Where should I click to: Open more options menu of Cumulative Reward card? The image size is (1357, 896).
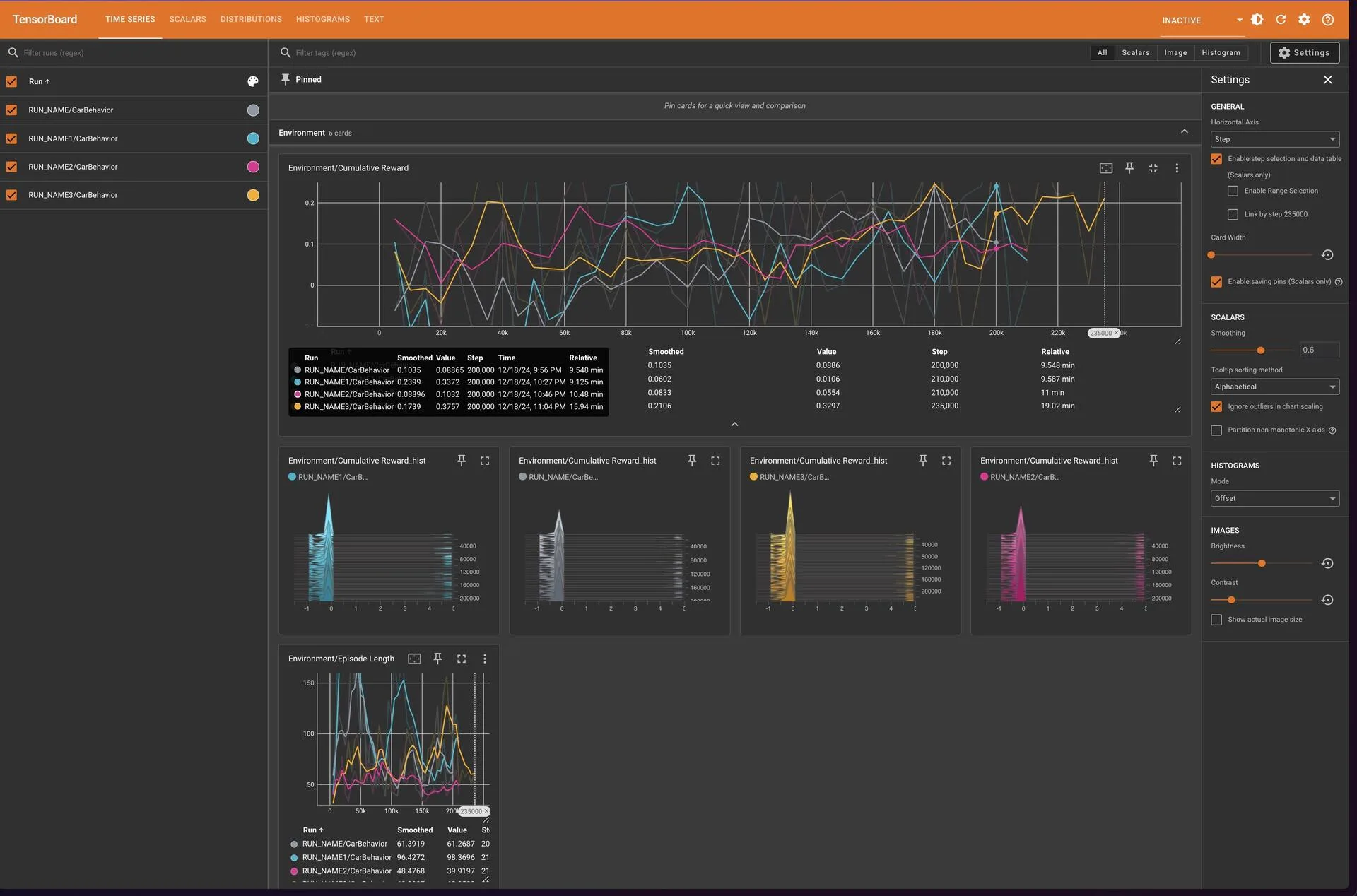[1177, 168]
